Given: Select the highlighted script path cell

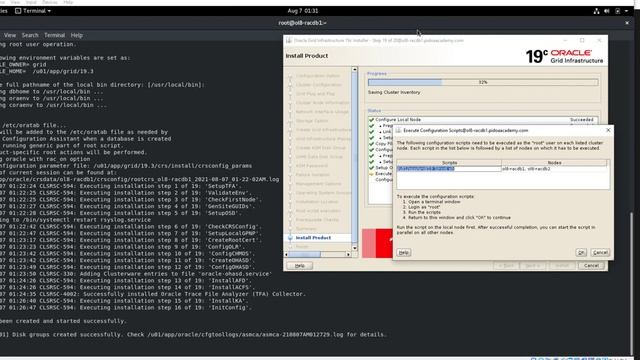Looking at the screenshot, I should (449, 169).
